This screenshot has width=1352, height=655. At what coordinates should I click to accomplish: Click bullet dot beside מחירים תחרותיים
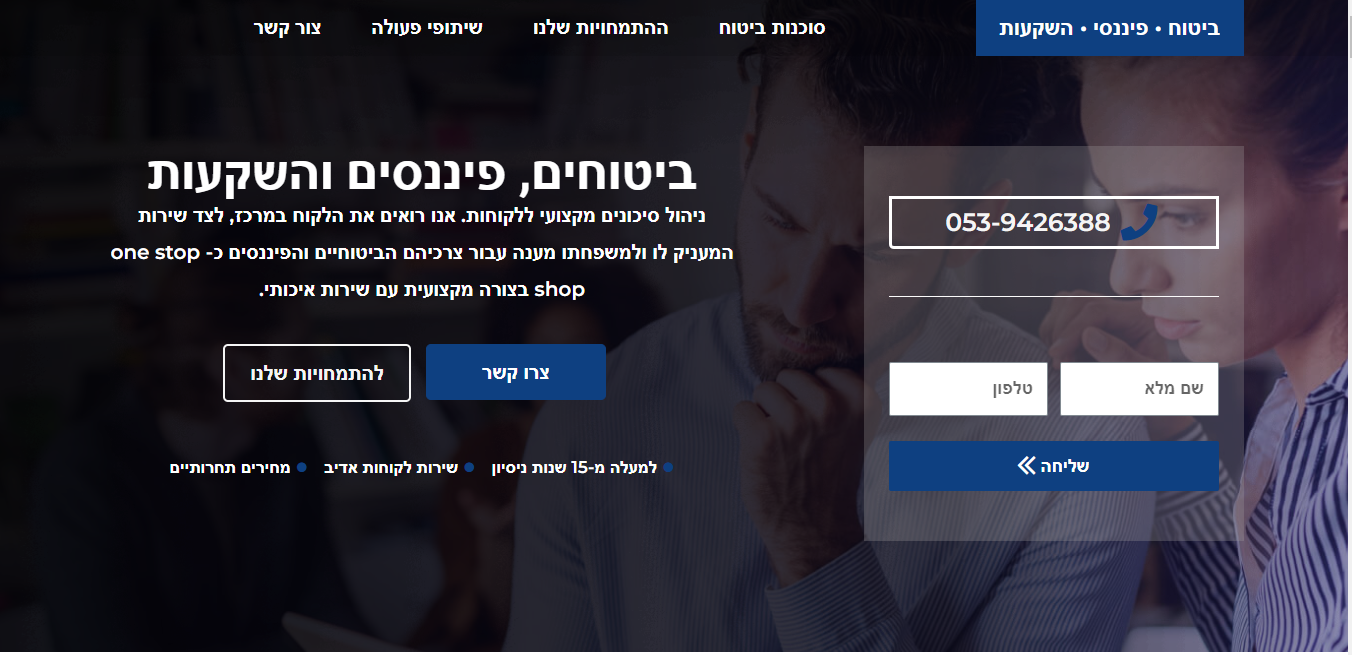tap(301, 467)
